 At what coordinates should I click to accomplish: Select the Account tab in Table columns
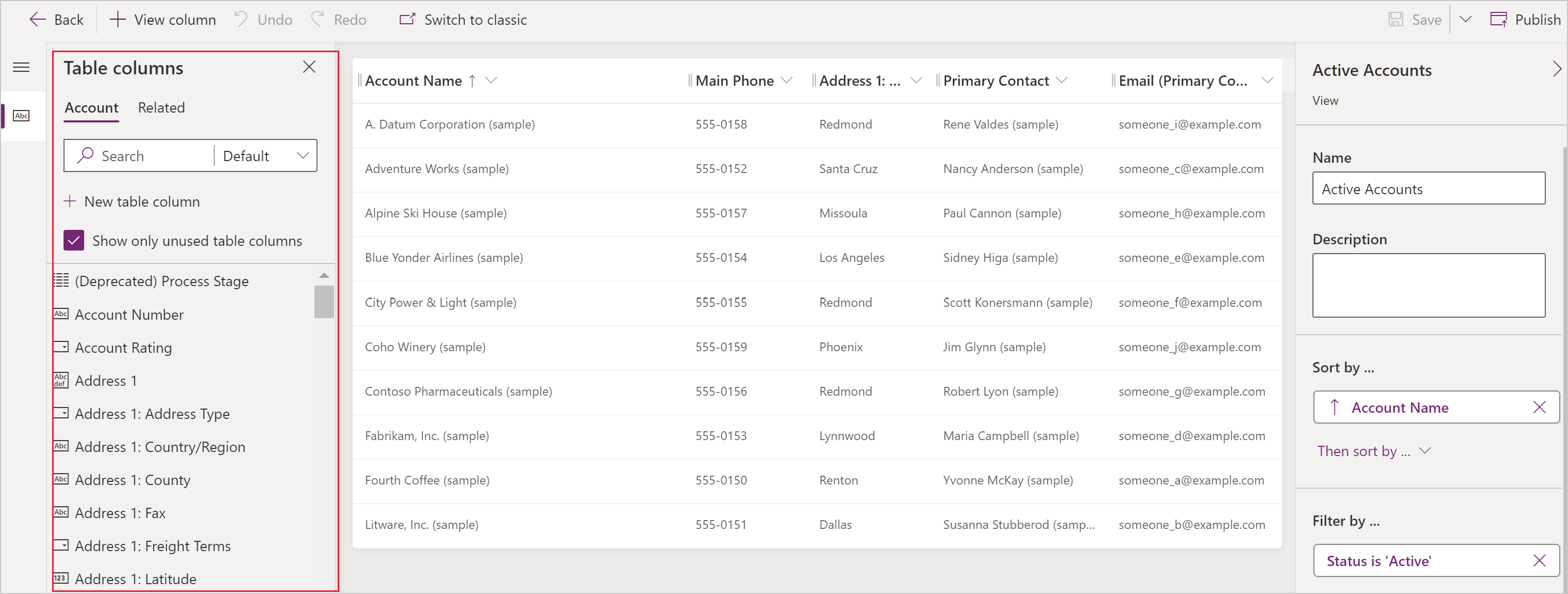(91, 107)
